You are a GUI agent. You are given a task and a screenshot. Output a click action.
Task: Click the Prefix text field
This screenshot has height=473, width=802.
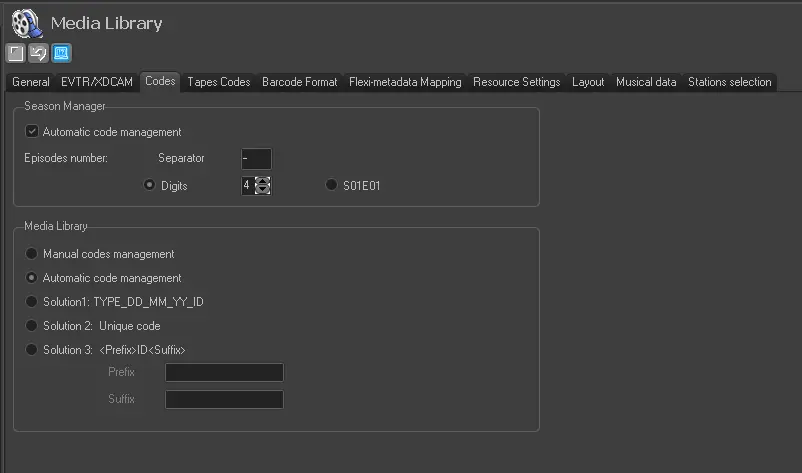coord(224,373)
